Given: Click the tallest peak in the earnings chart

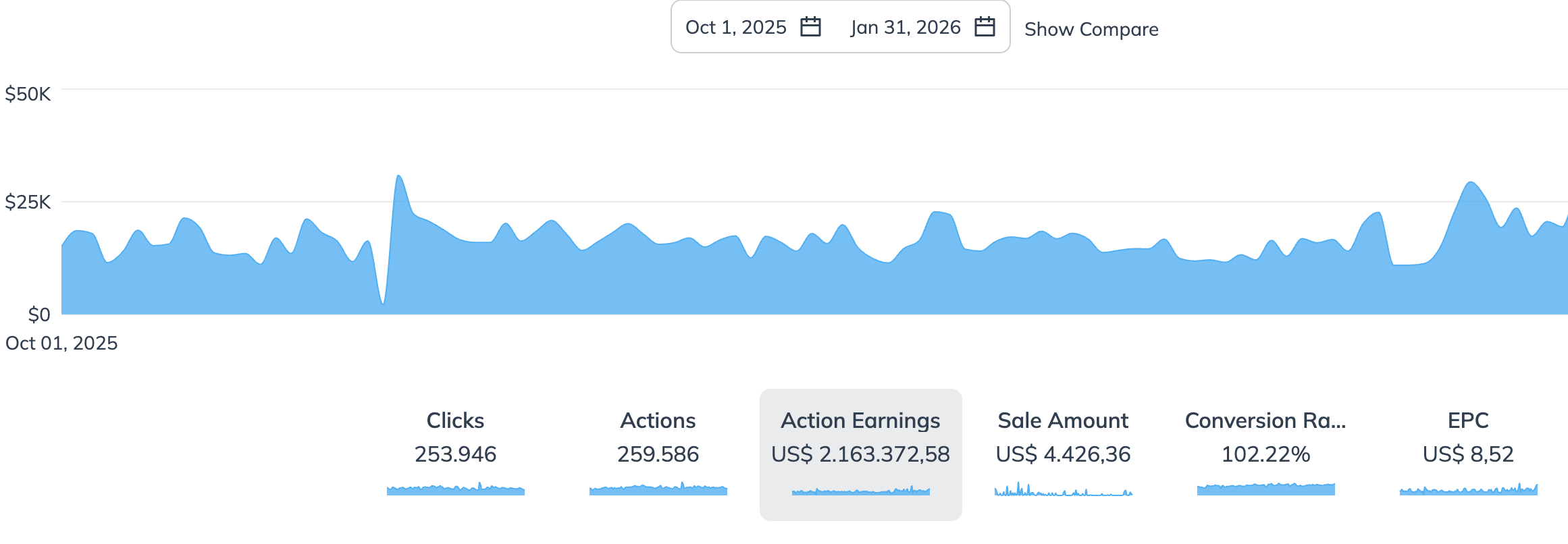Looking at the screenshot, I should tap(398, 177).
